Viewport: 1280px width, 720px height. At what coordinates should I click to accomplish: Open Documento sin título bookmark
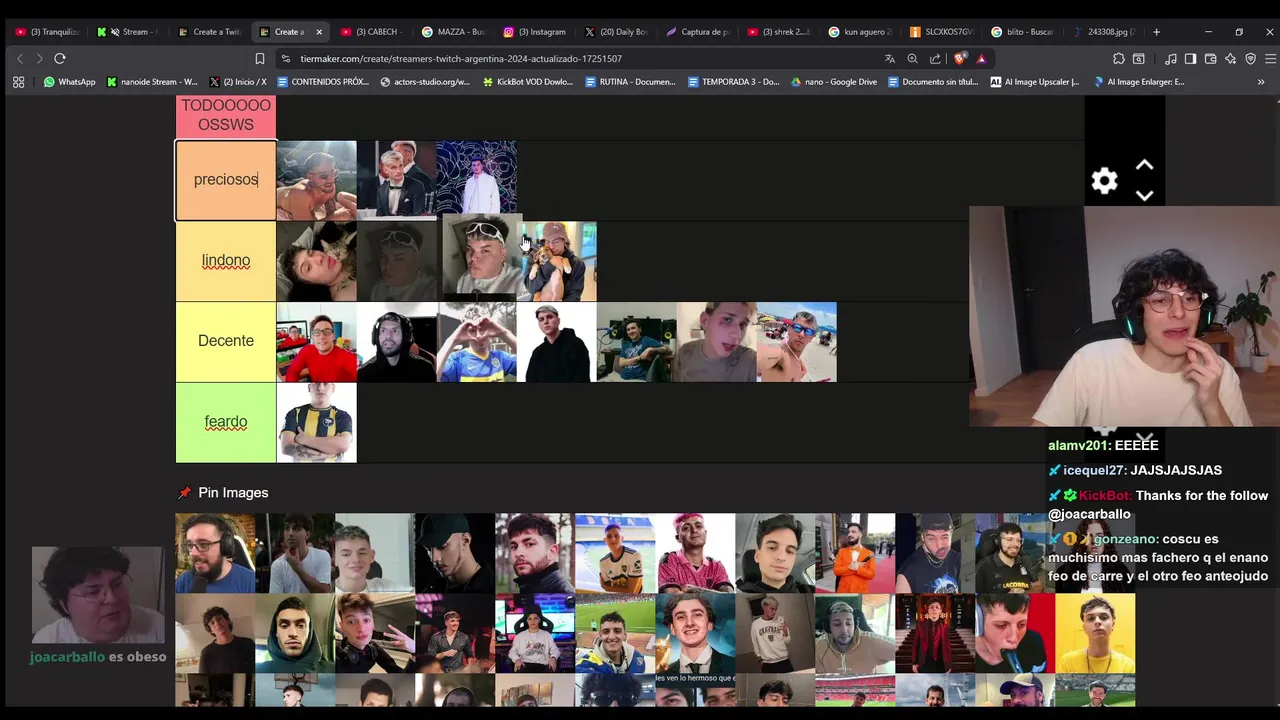click(932, 82)
